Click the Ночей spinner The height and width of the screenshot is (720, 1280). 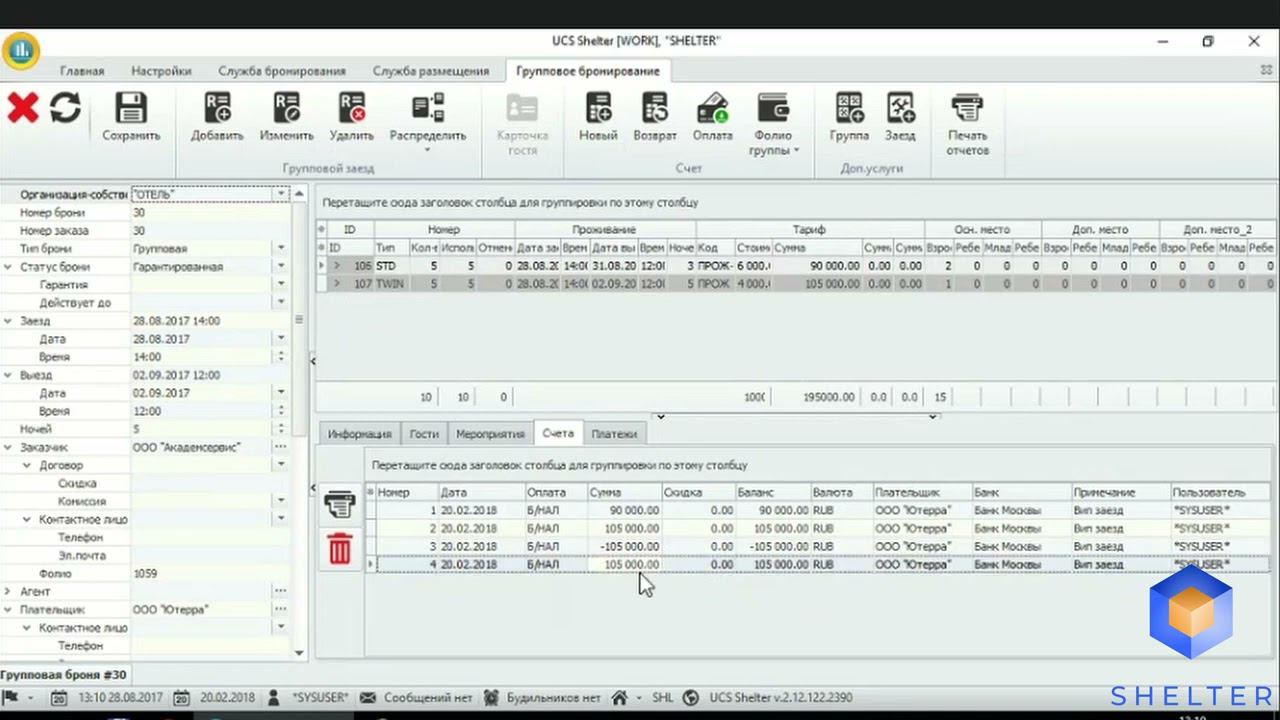281,429
